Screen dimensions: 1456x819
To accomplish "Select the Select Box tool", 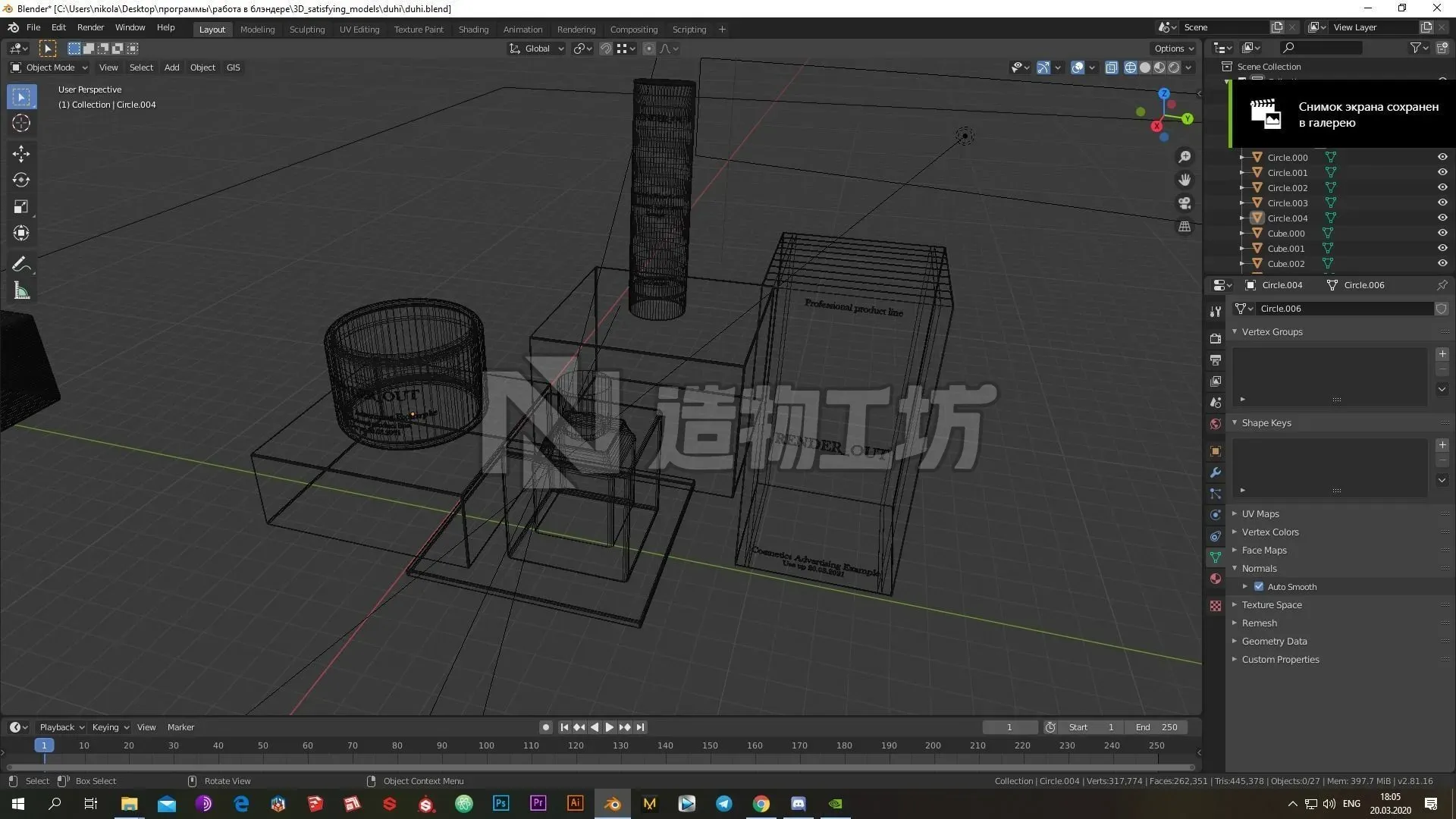I will coord(21,97).
